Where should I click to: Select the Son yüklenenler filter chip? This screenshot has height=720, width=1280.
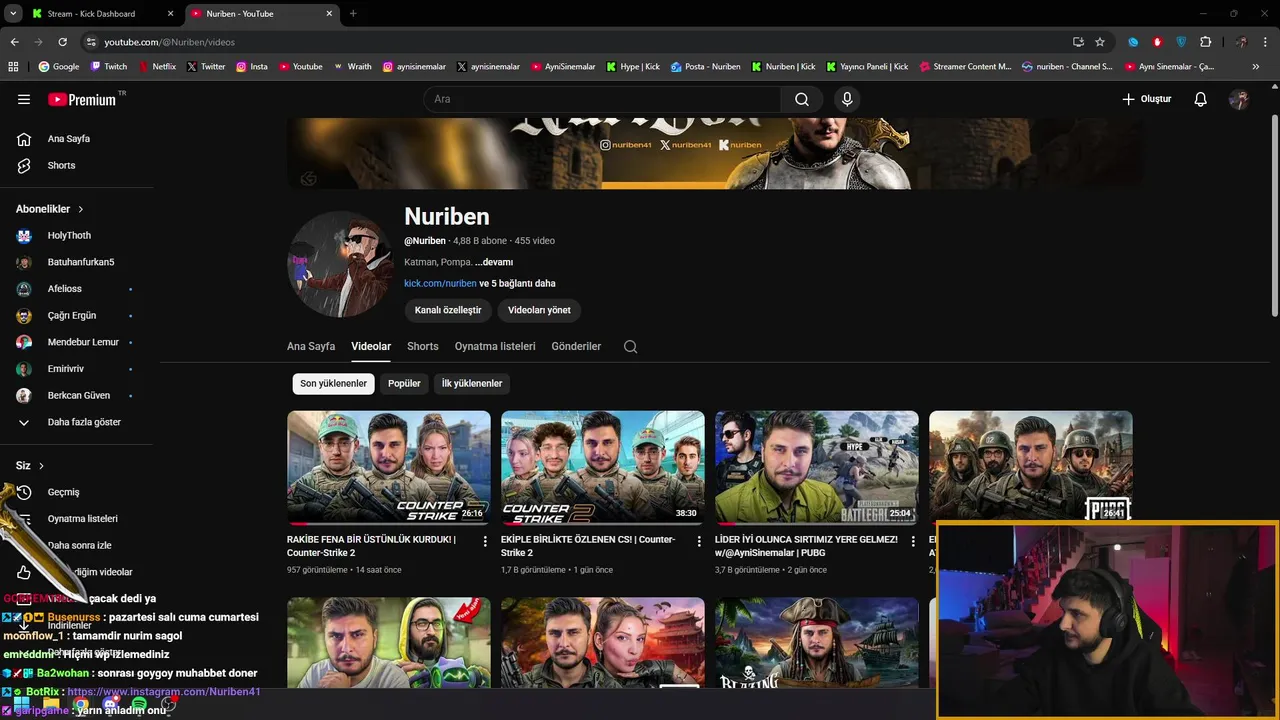coord(334,383)
